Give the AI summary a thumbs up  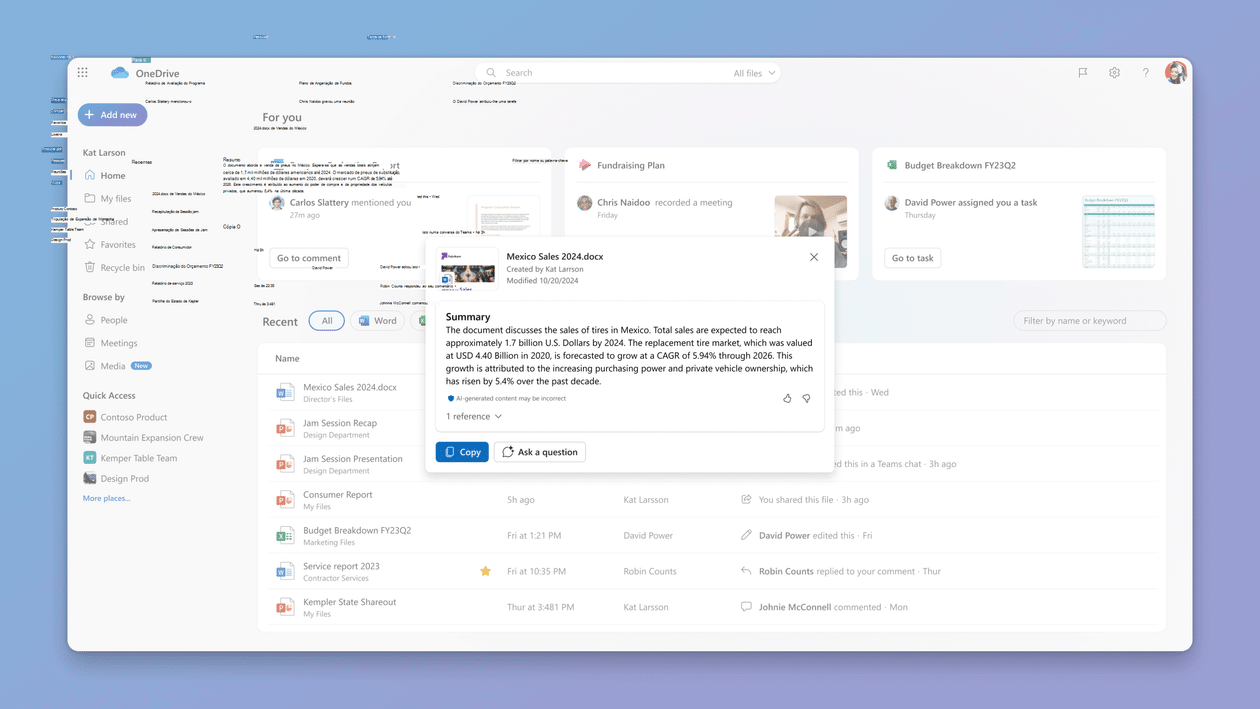[786, 398]
